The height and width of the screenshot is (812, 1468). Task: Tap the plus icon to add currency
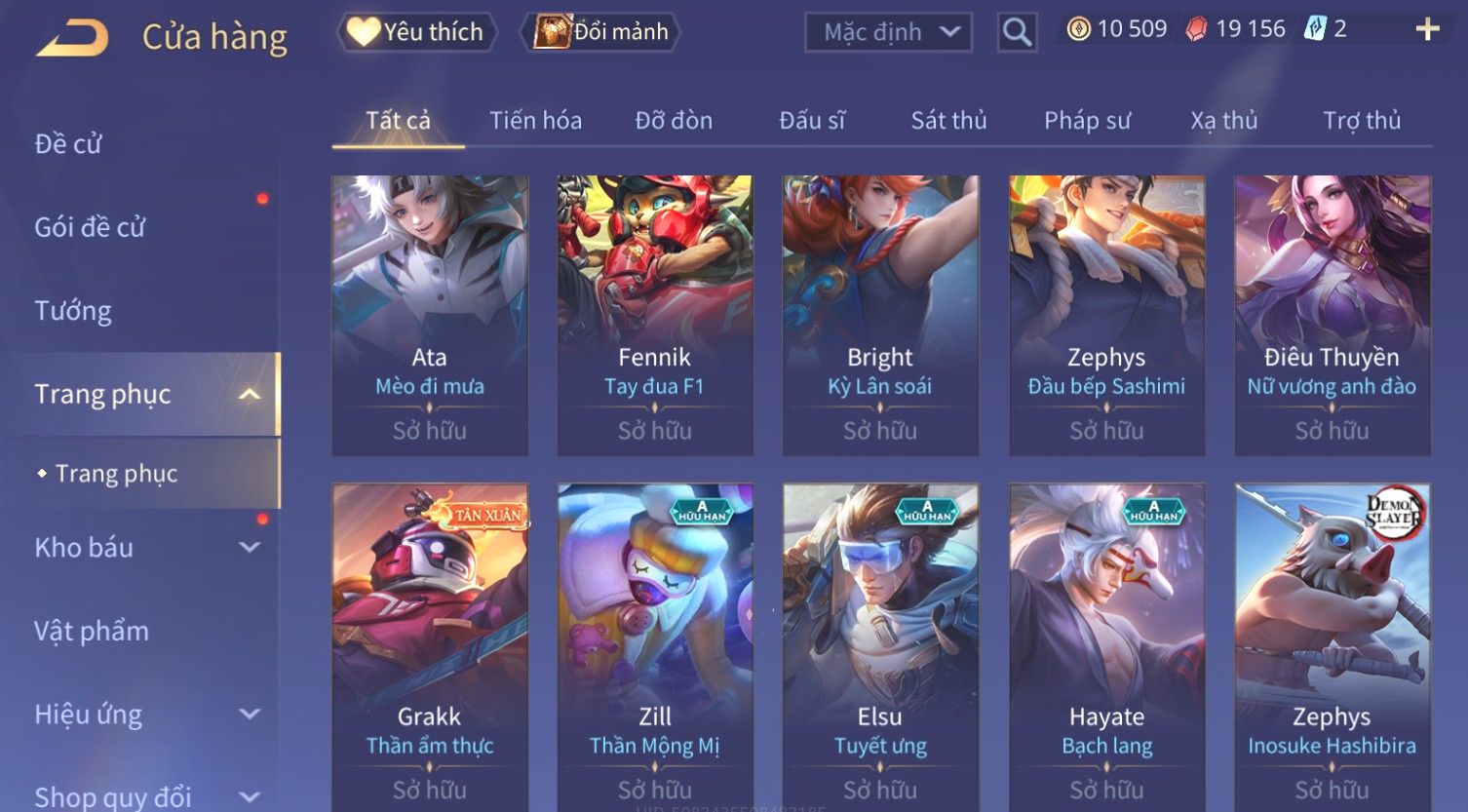coord(1428,29)
